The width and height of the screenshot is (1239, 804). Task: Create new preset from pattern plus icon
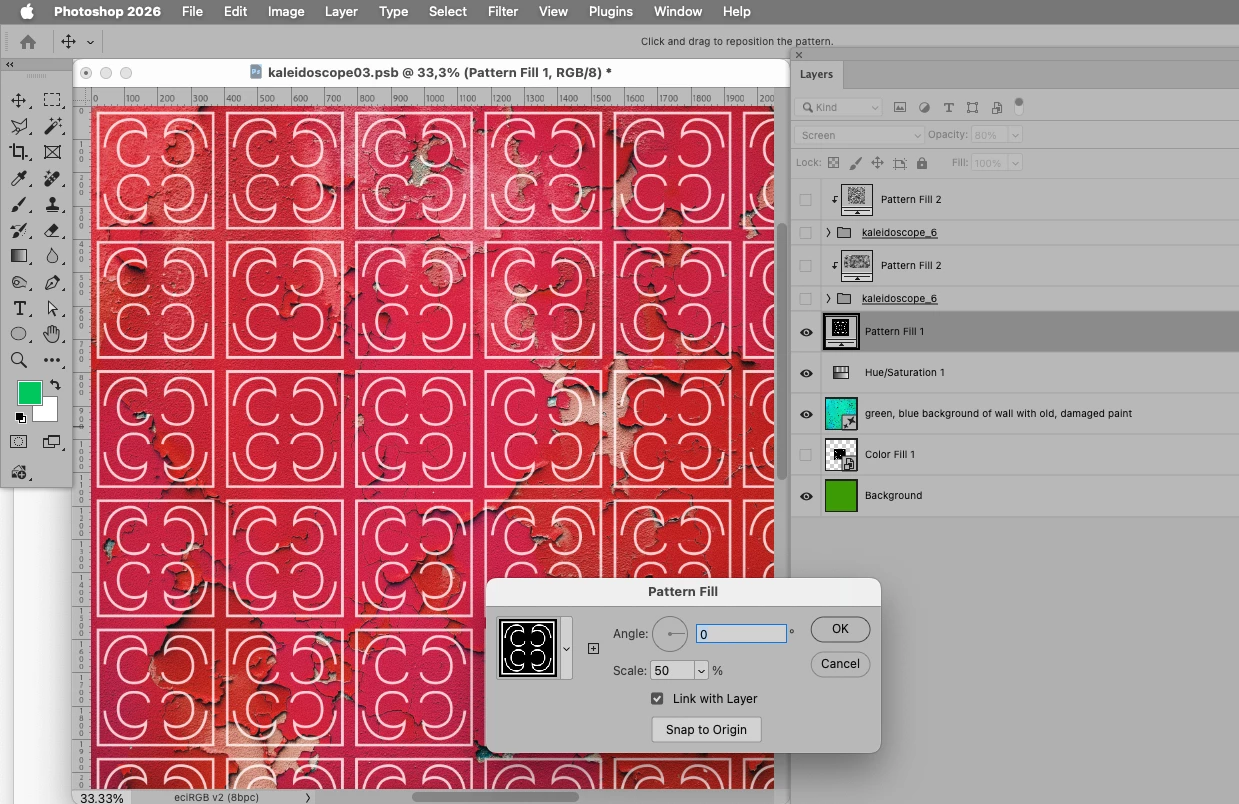(593, 648)
